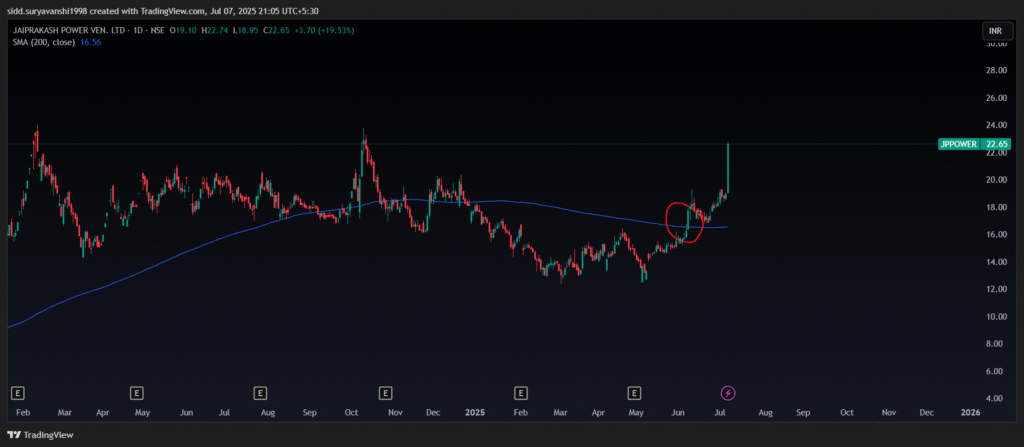Click the purple lightning event icon near Jul

728,393
